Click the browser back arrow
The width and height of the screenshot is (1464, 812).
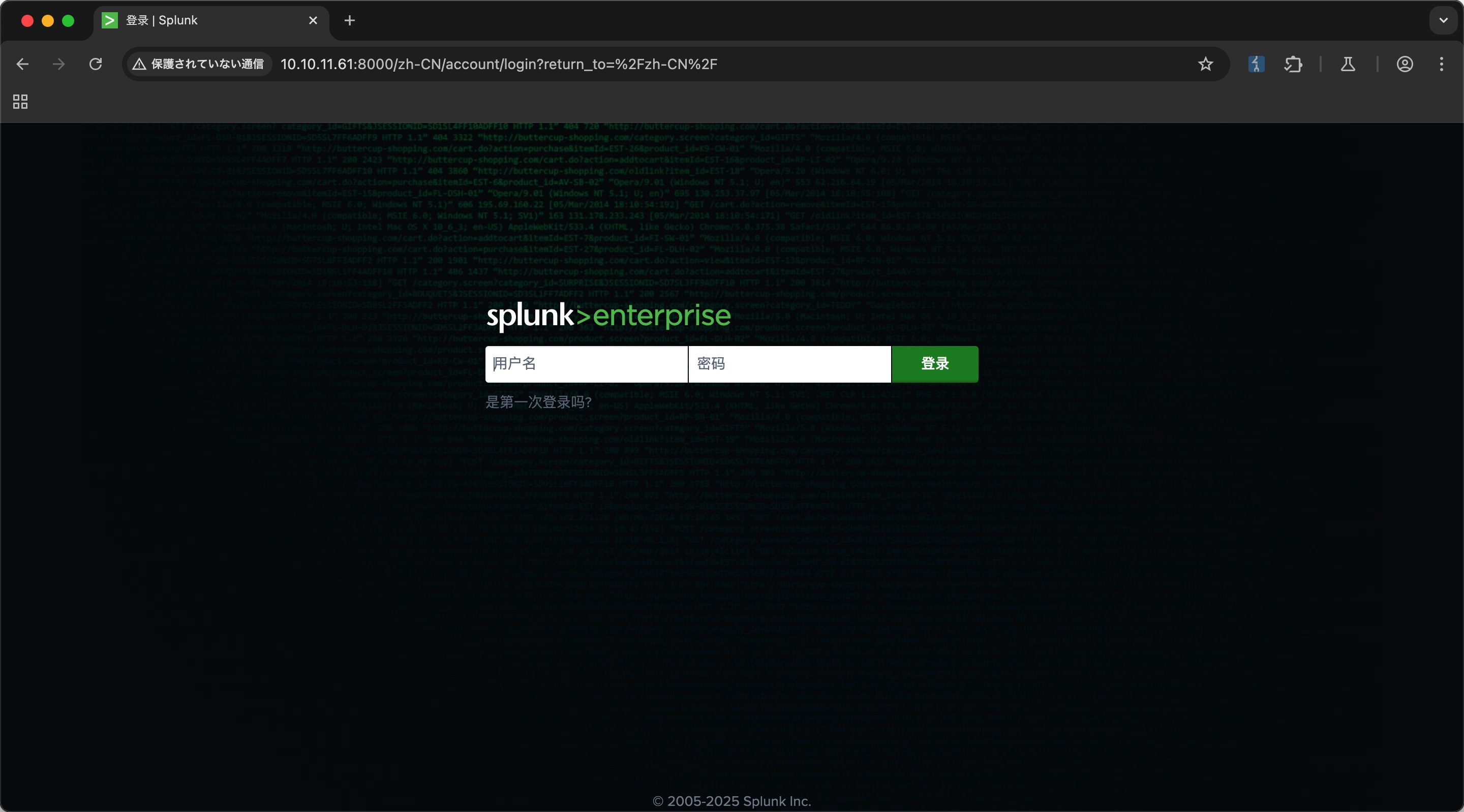23,64
